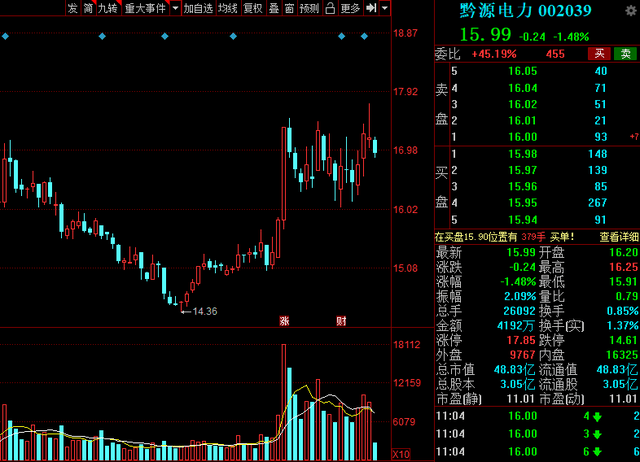Toggle the 窗 window button
640x462 pixels.
pos(289,8)
